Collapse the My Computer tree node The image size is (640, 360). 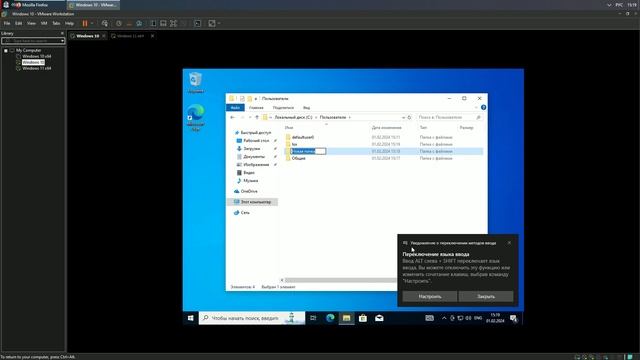click(6, 51)
